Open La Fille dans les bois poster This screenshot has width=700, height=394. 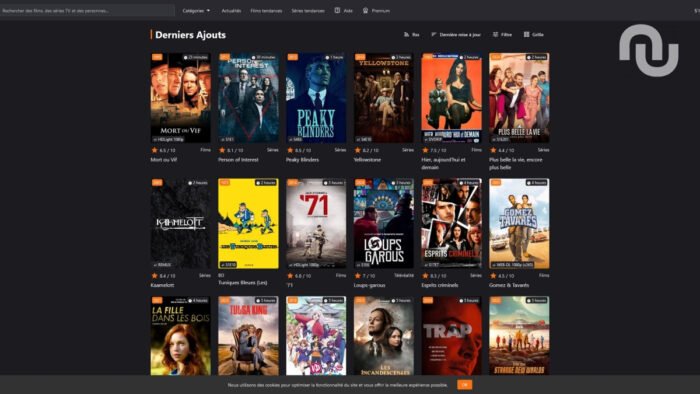pos(180,336)
